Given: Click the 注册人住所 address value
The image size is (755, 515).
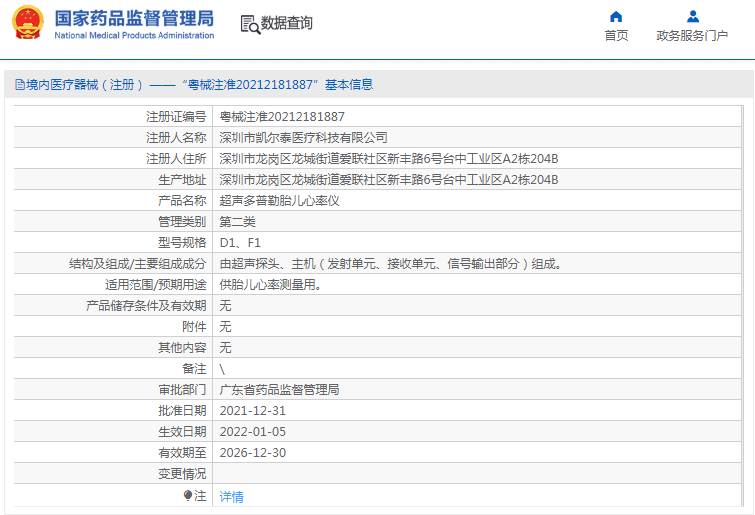Looking at the screenshot, I should click(389, 159).
